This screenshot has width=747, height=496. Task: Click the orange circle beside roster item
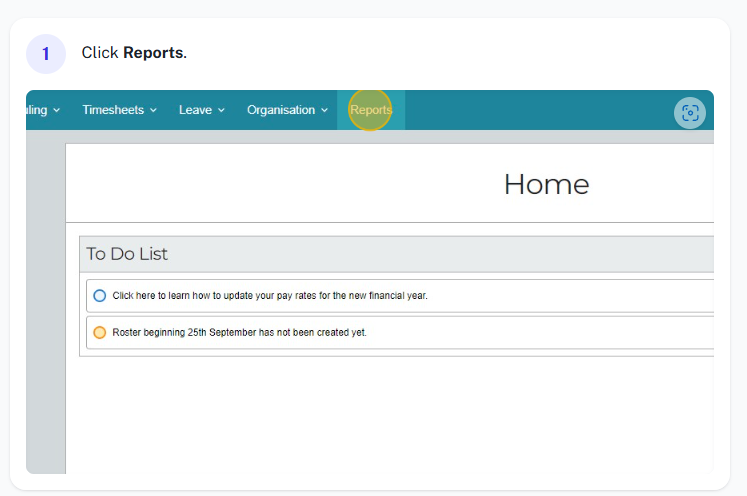[100, 332]
